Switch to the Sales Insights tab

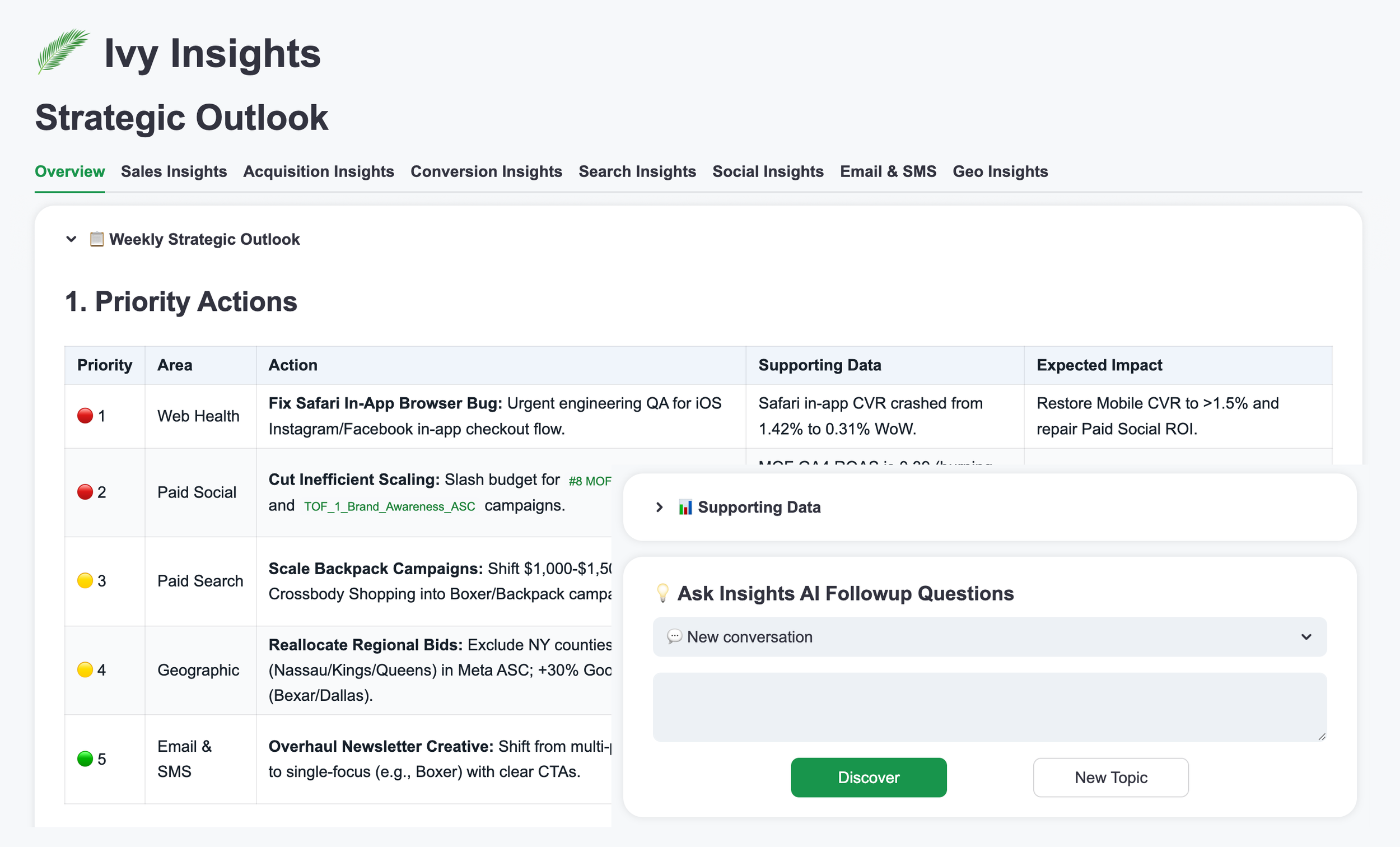pyautogui.click(x=174, y=171)
